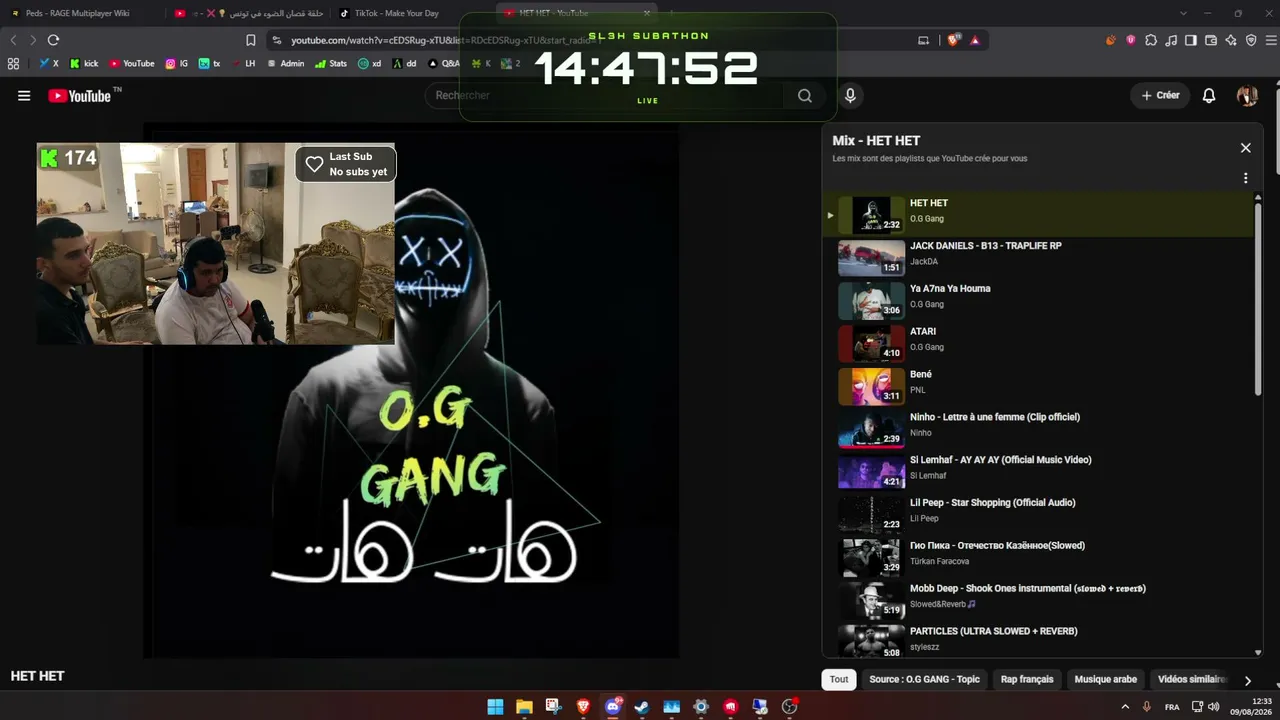Image resolution: width=1280 pixels, height=720 pixels.
Task: Open the more options menu of the mix
Action: [1245, 178]
